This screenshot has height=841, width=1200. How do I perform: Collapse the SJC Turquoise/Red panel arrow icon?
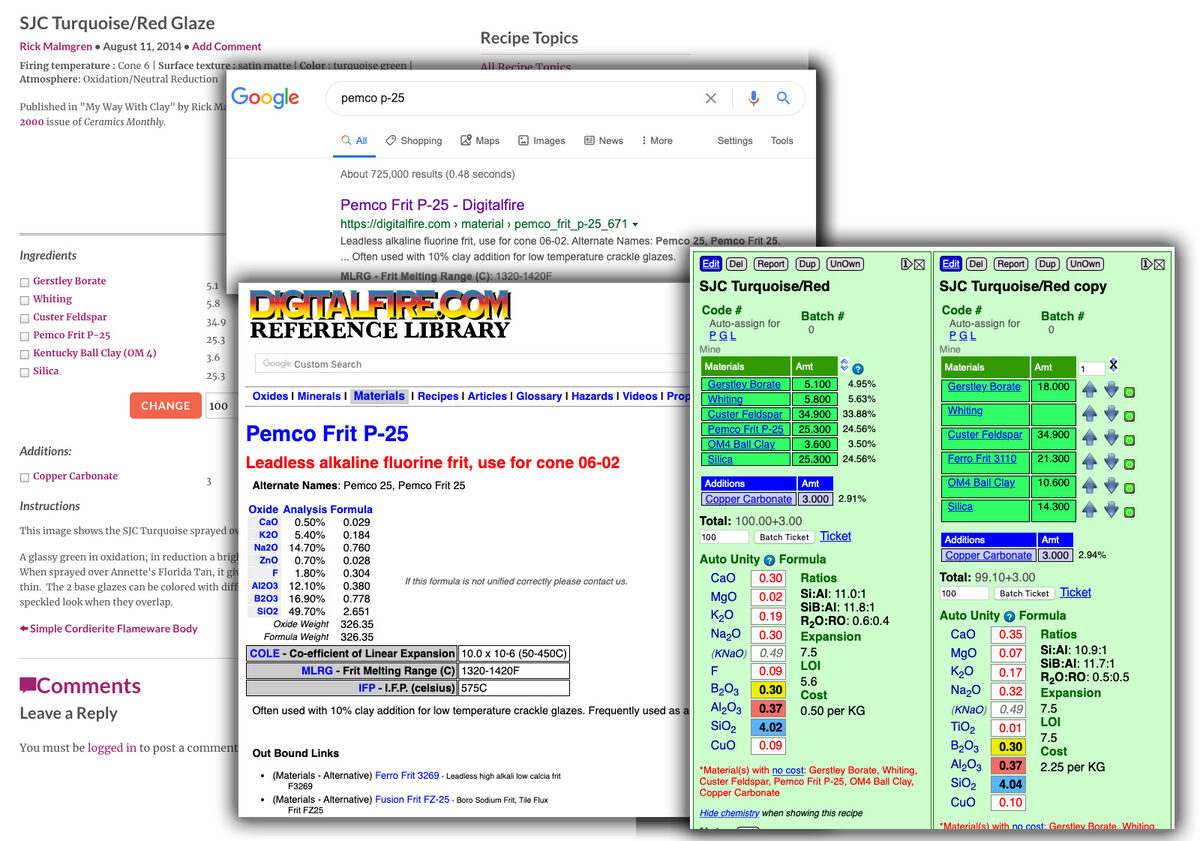(906, 264)
